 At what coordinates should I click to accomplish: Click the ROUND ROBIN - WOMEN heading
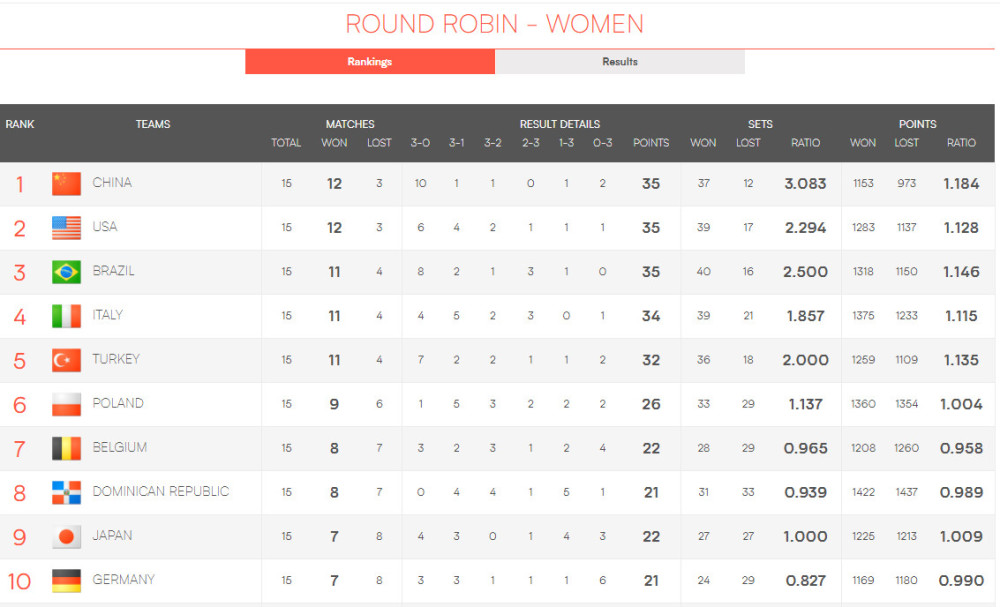[x=495, y=24]
